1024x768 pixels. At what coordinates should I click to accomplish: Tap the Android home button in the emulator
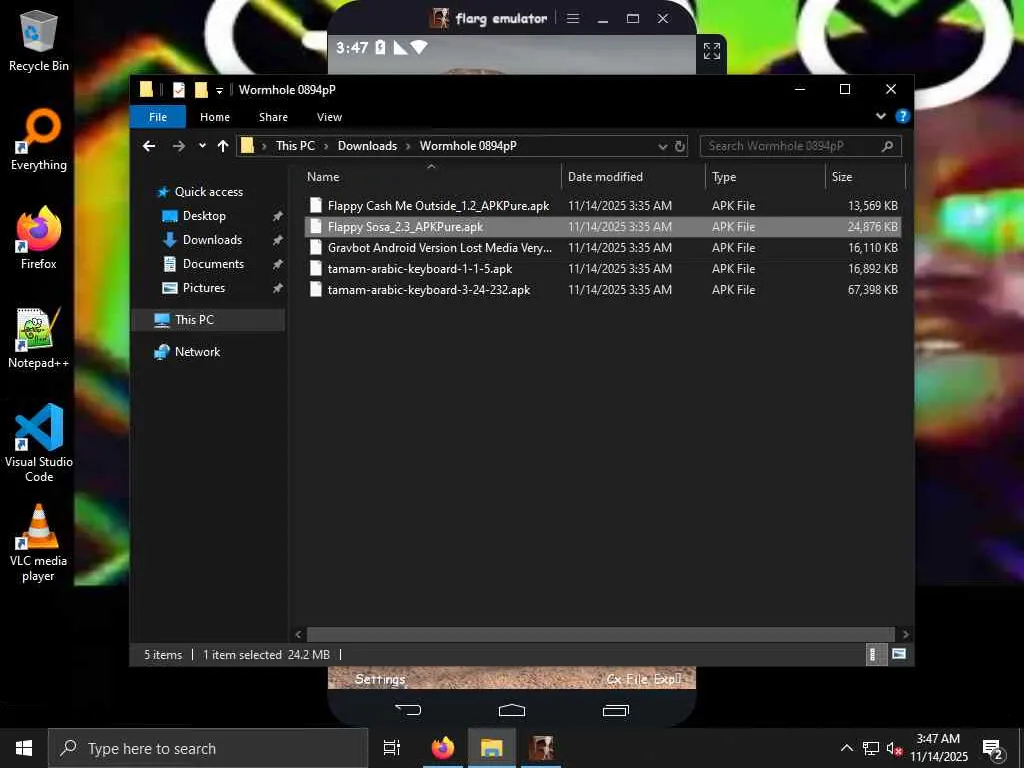tap(511, 709)
